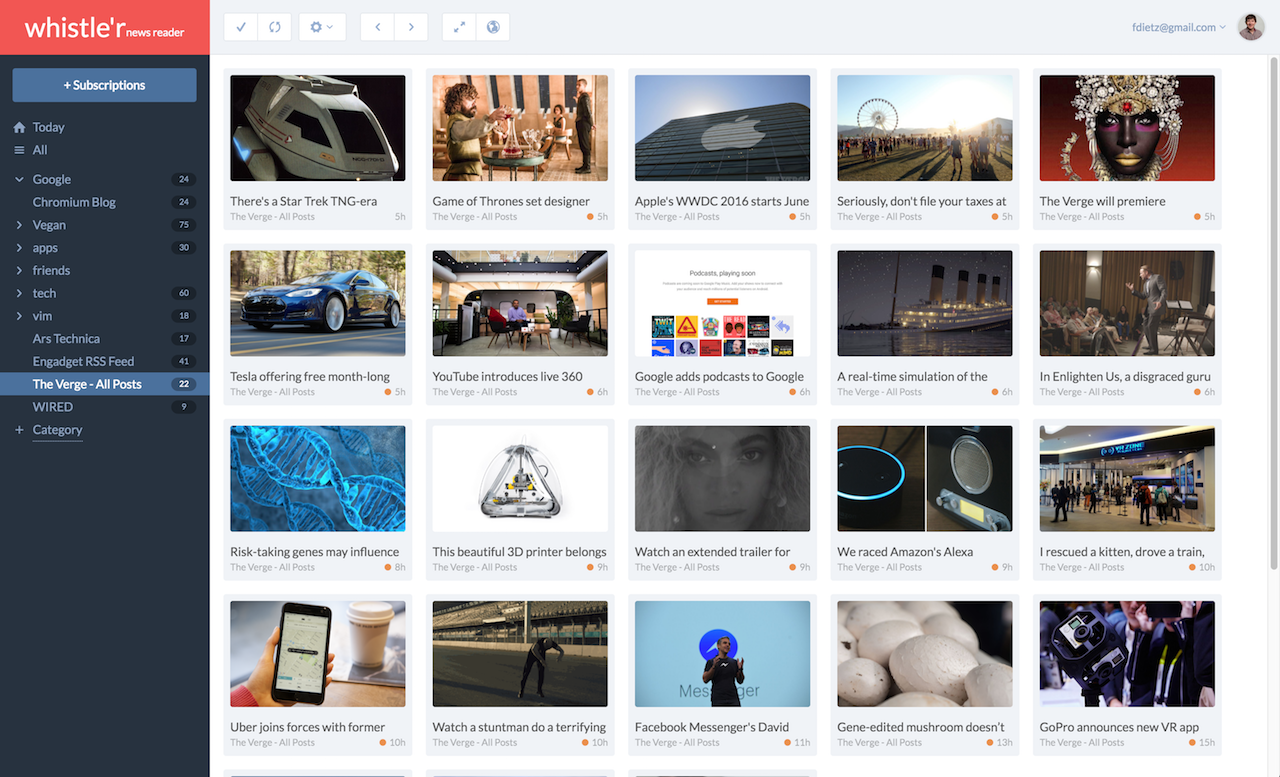Click the + Subscriptions button

click(x=104, y=85)
